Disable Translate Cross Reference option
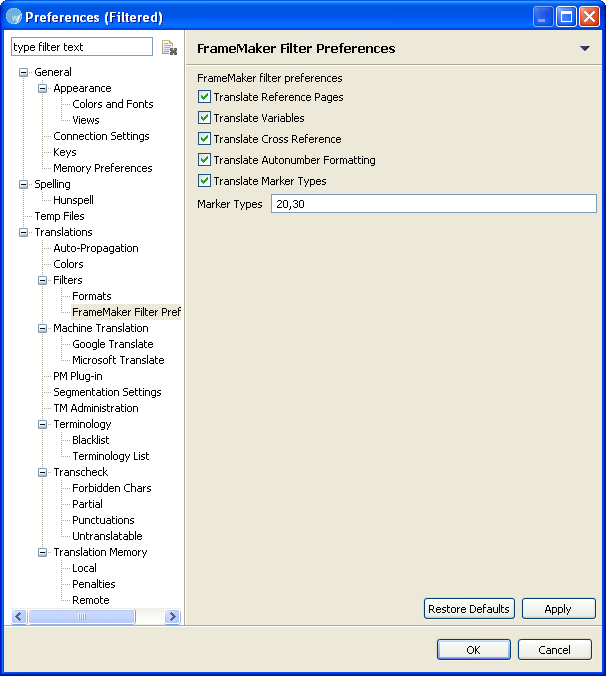 [204, 139]
